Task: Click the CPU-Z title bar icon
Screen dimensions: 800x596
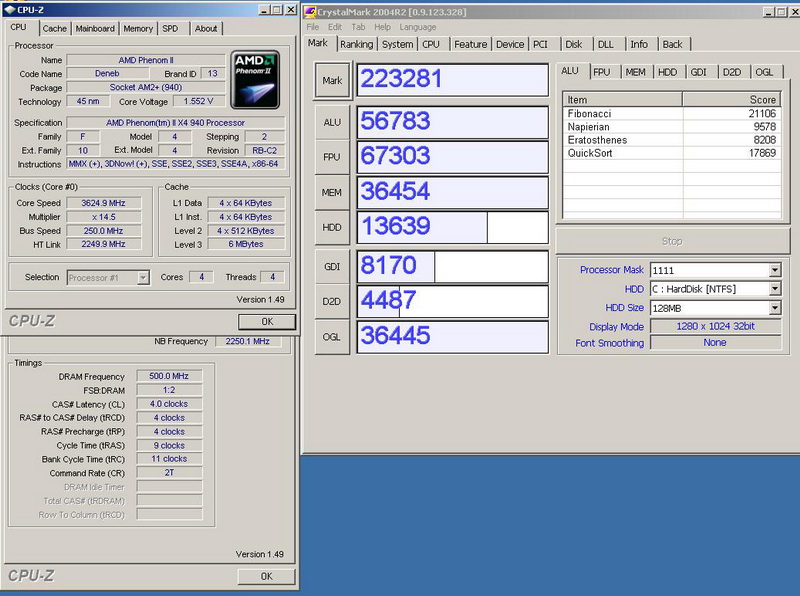Action: pos(9,10)
